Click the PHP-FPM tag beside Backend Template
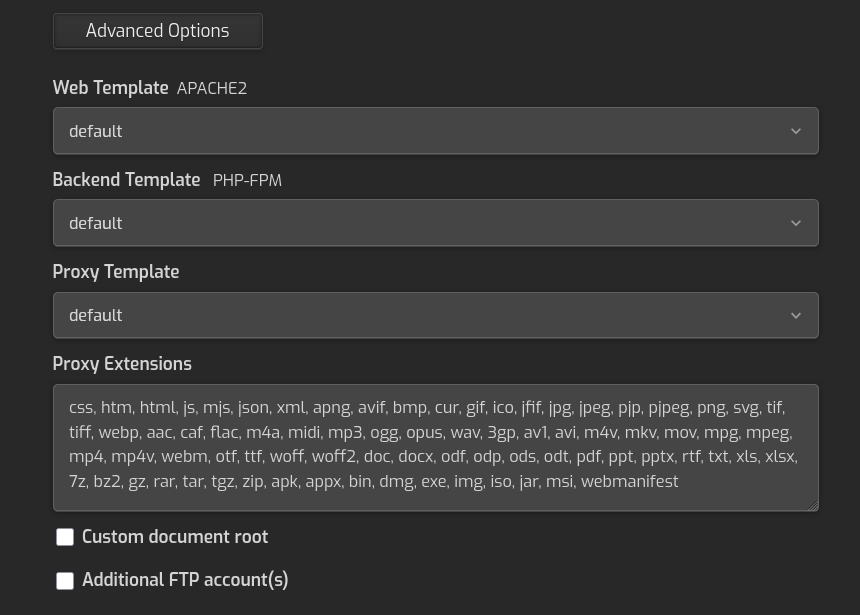The height and width of the screenshot is (615, 860). tap(247, 181)
